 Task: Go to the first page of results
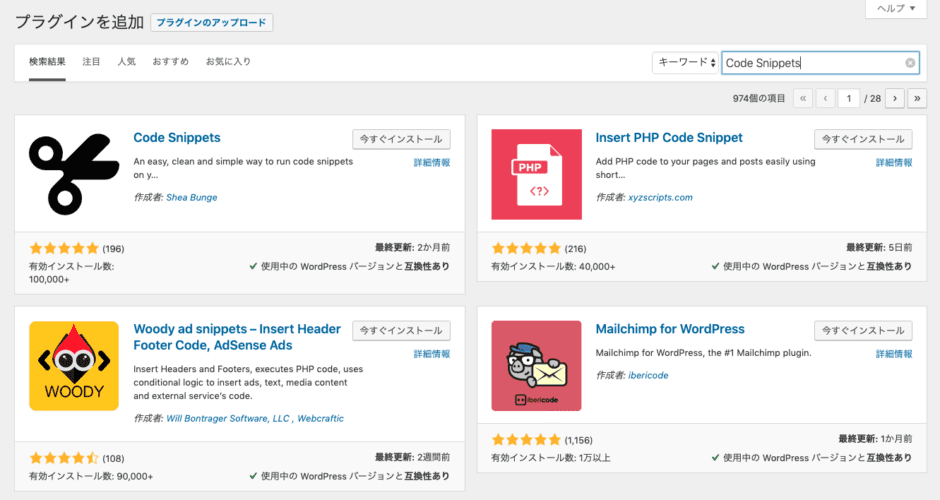point(803,98)
